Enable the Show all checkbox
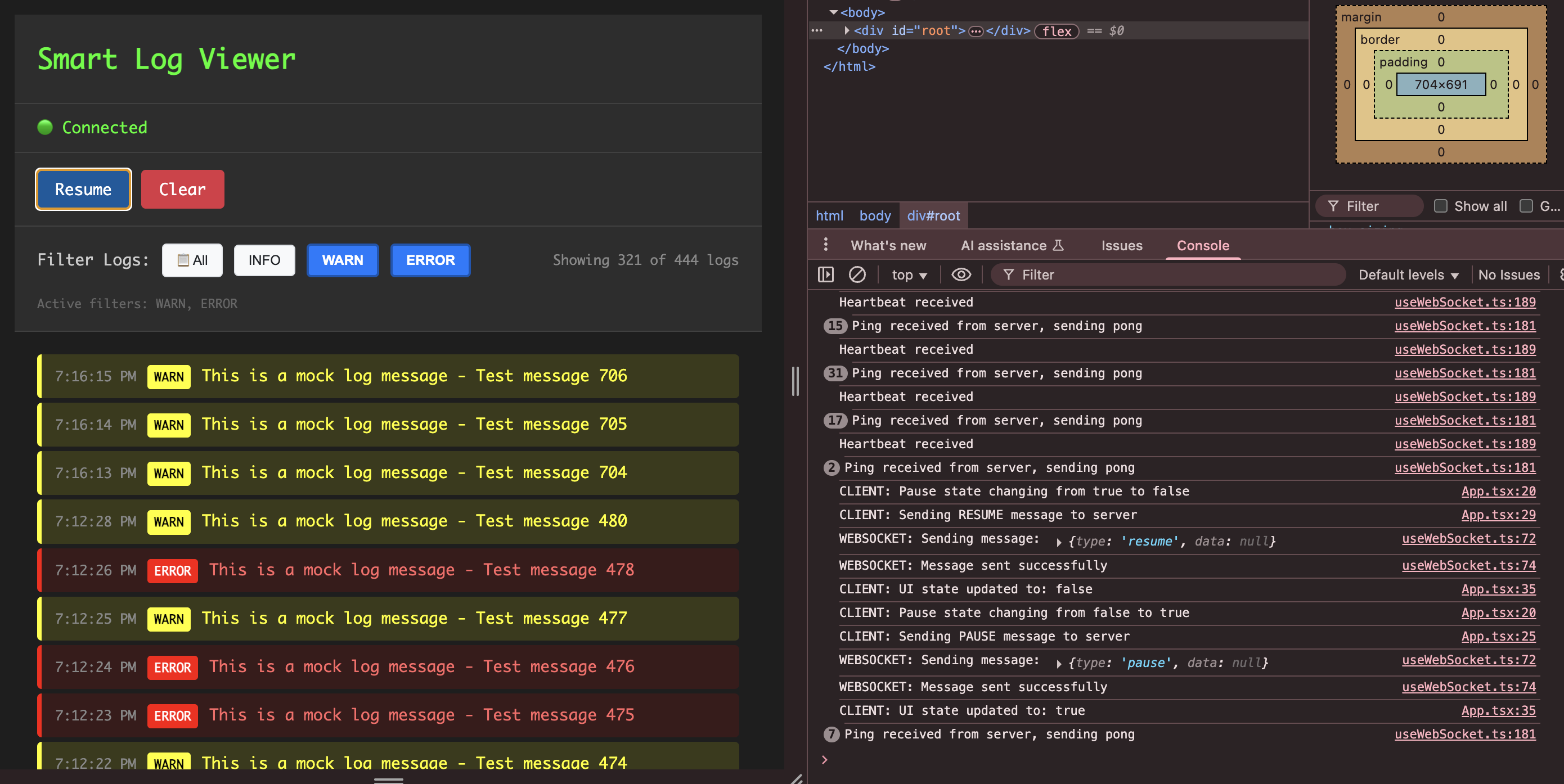1564x784 pixels. click(1440, 206)
